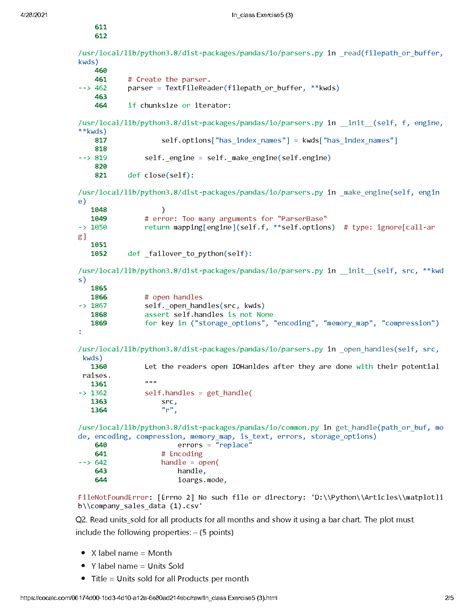Click the line 'def _failover_to_python(self):'
The height and width of the screenshot is (613, 474).
(x=190, y=253)
